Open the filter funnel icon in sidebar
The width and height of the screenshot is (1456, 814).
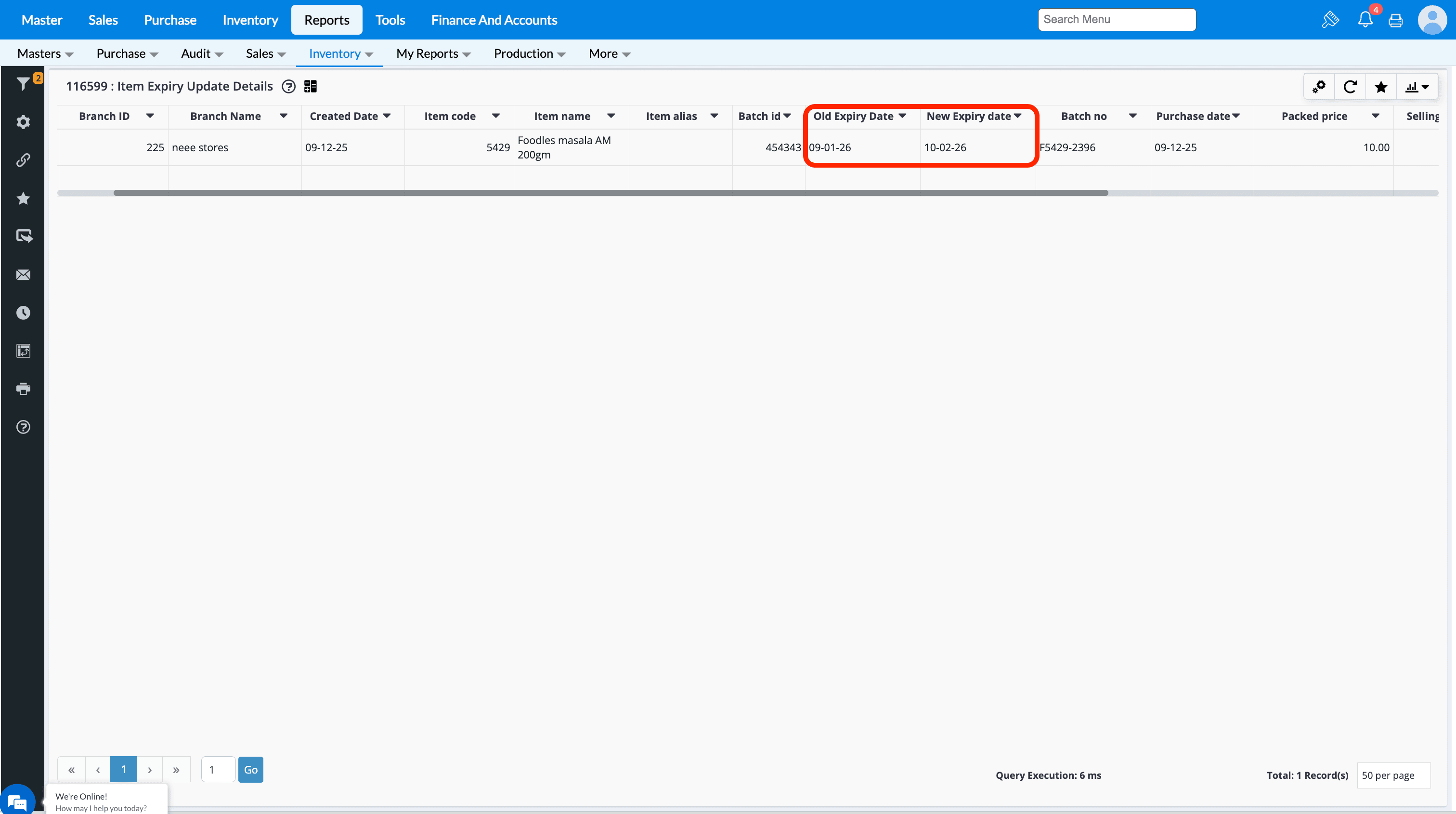point(23,84)
